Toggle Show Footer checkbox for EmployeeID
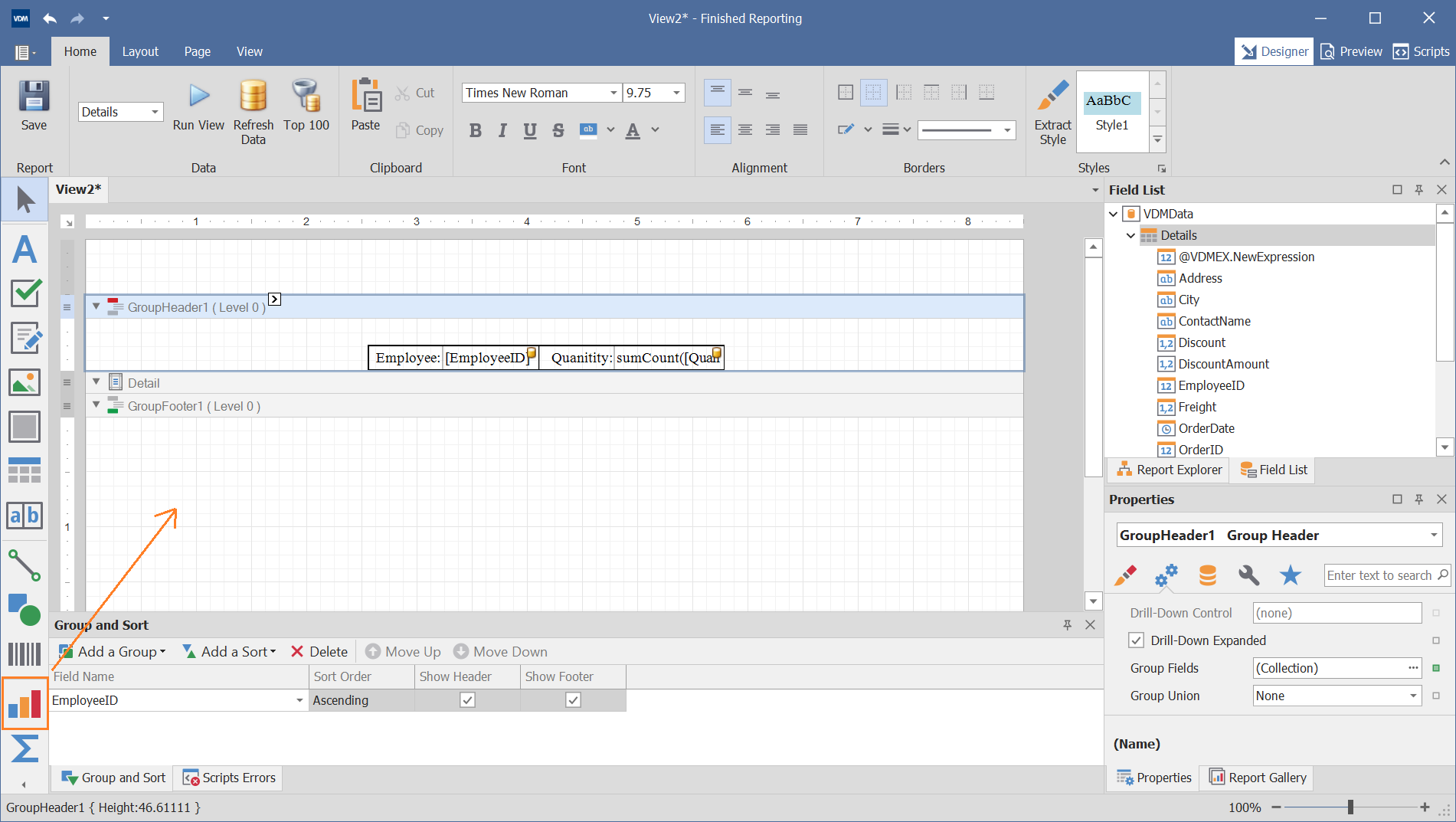 point(573,700)
